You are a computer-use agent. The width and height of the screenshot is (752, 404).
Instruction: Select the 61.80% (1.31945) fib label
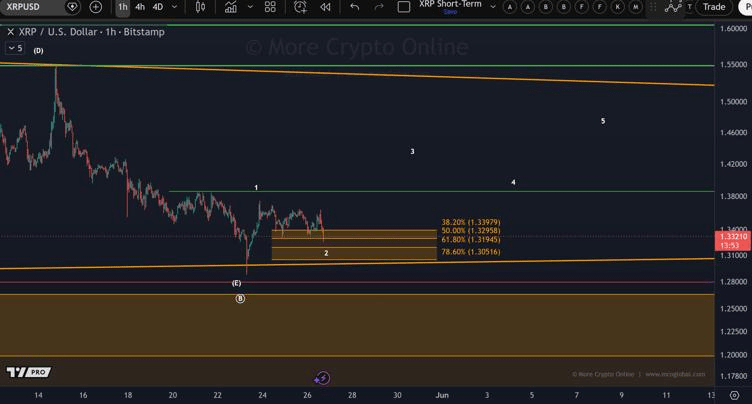[470, 239]
